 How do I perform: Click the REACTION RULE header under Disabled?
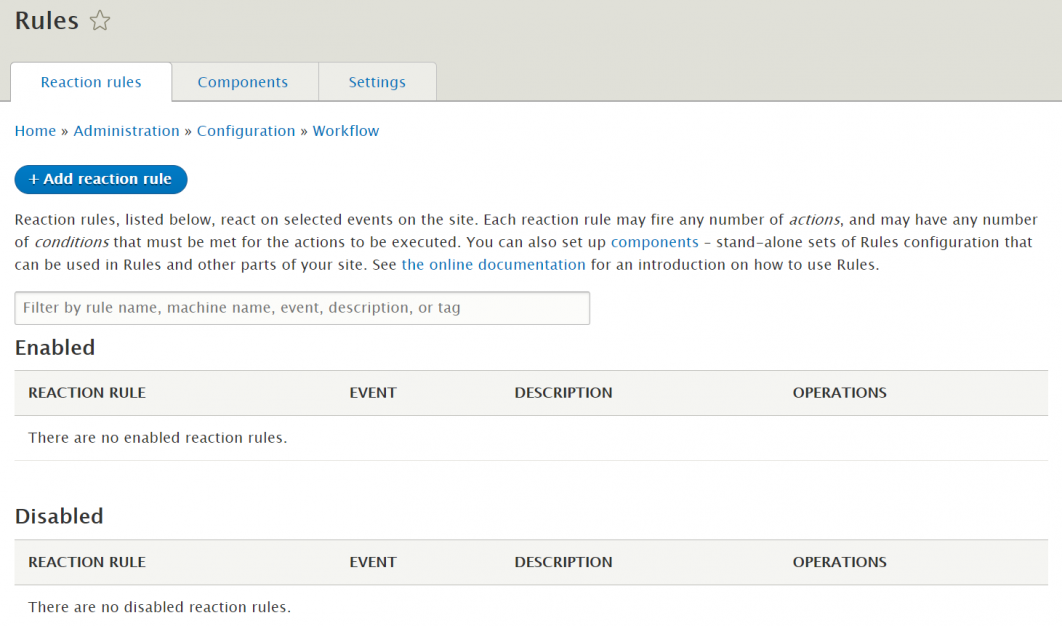point(86,562)
